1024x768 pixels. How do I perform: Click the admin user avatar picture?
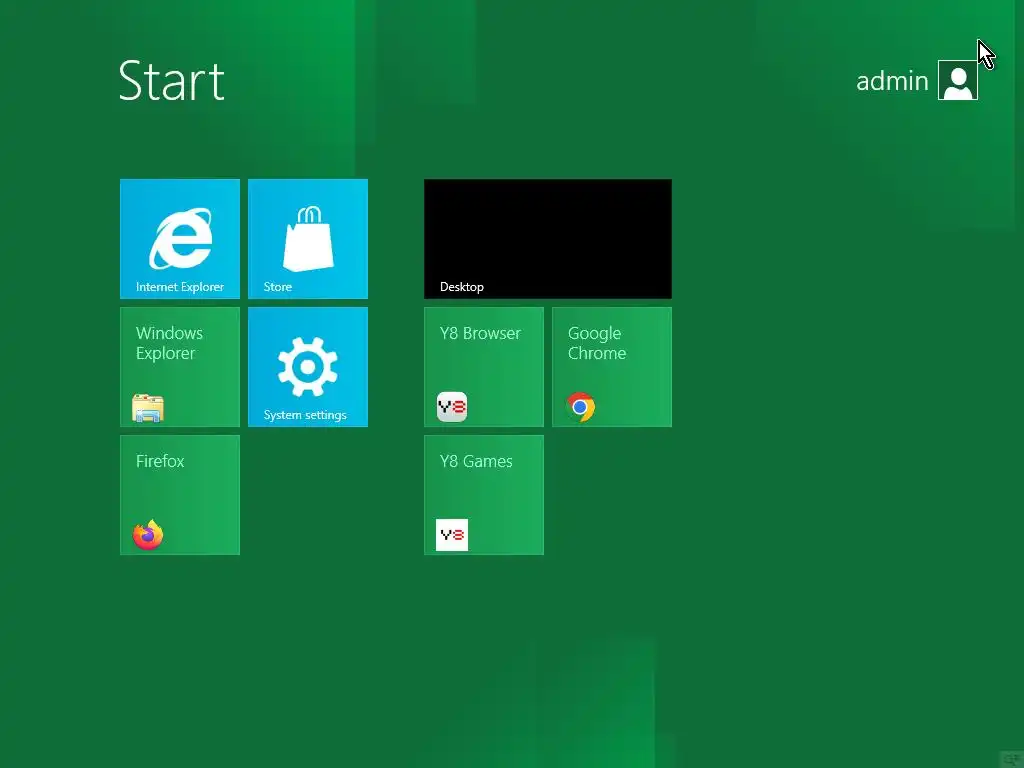957,80
